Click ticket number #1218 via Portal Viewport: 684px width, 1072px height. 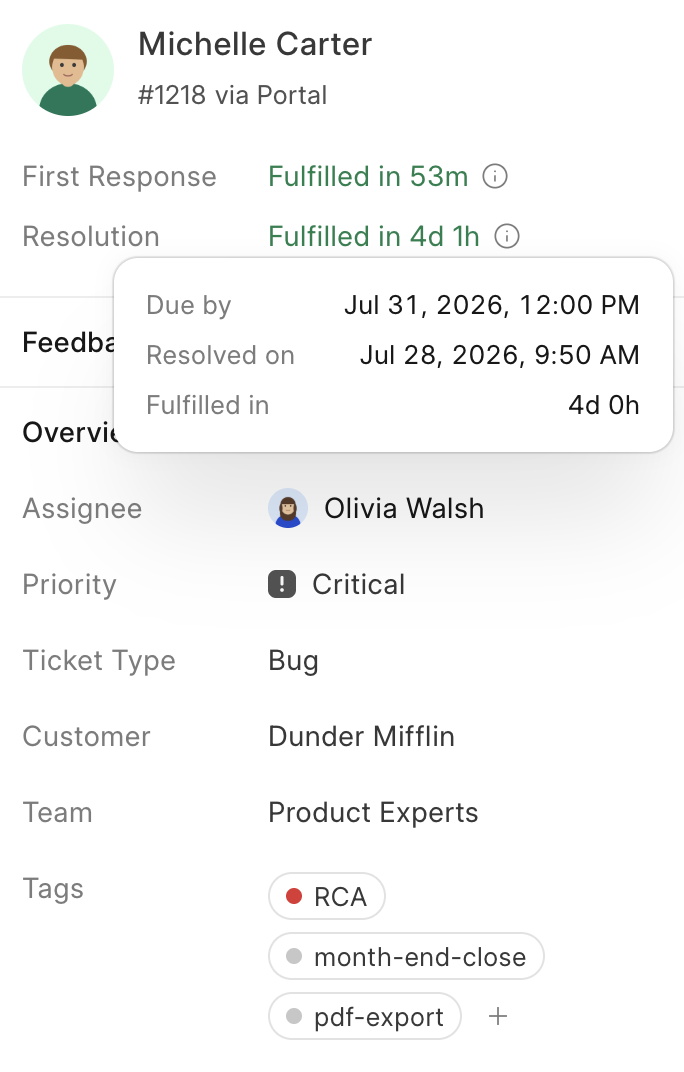tap(233, 95)
